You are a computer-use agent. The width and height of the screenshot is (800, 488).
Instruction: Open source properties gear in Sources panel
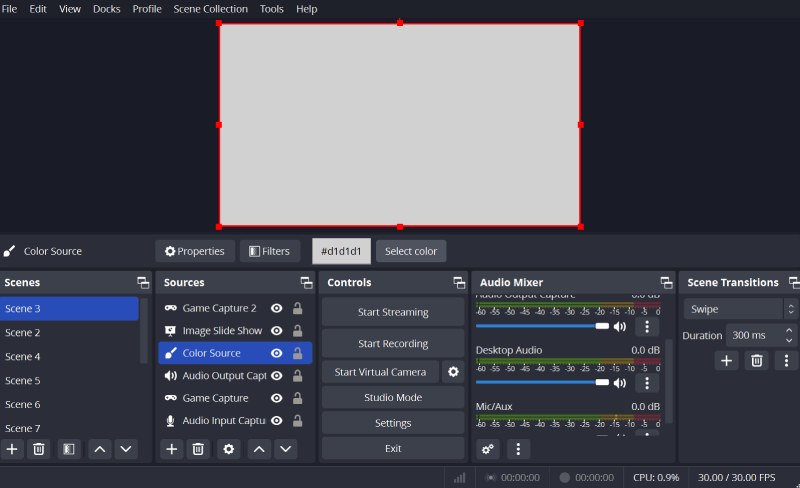click(x=229, y=449)
